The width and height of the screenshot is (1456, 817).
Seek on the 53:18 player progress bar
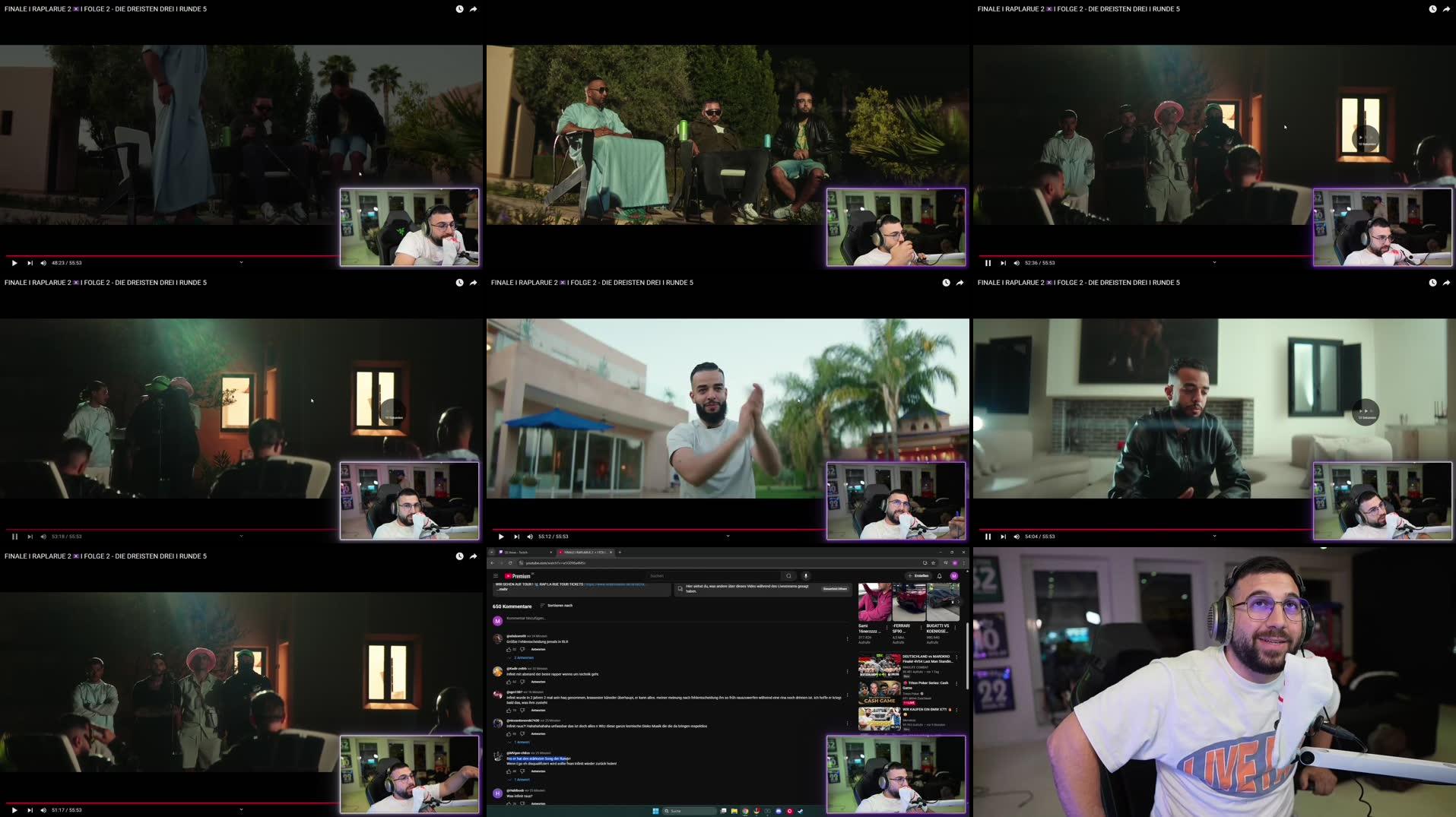tap(172, 529)
